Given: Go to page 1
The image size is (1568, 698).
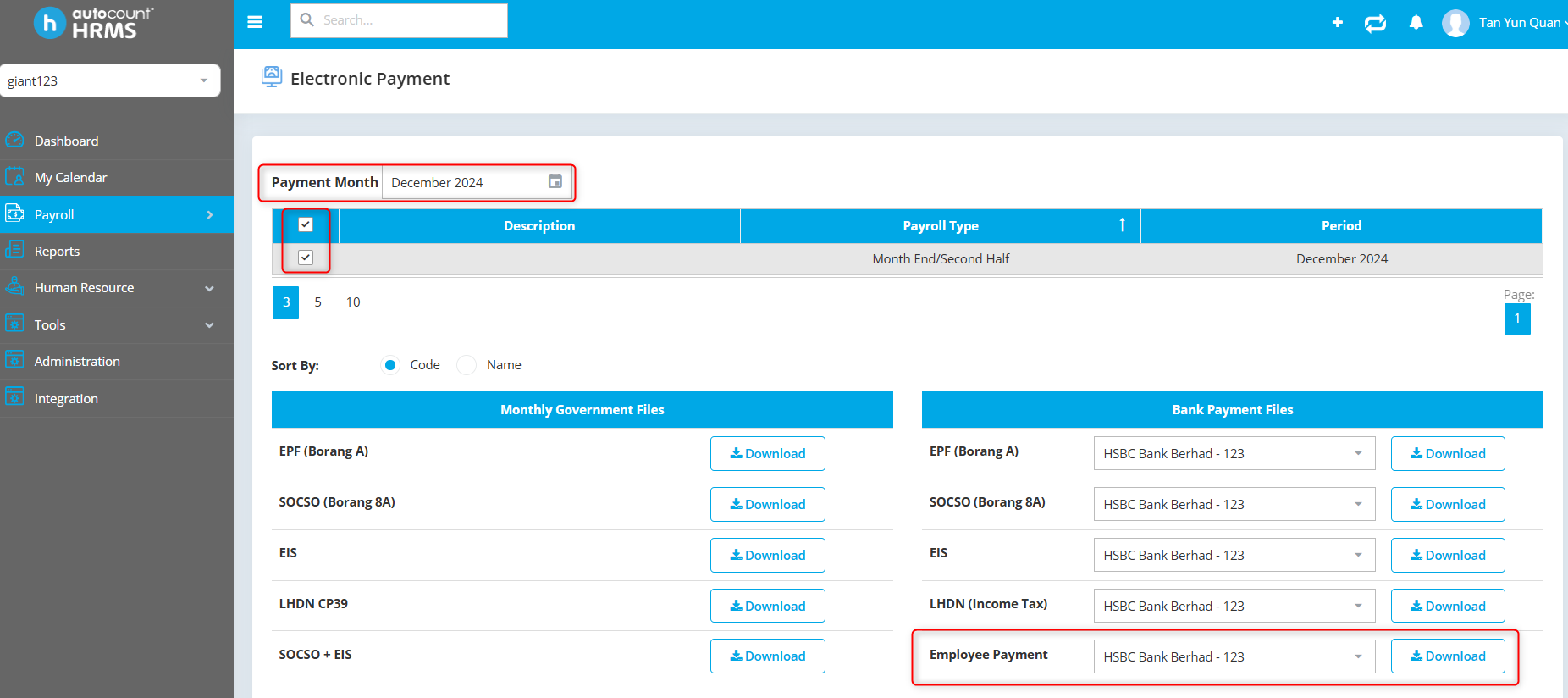Looking at the screenshot, I should 1517,319.
